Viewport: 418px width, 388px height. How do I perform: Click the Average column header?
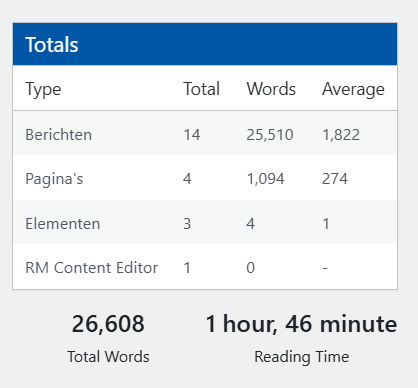tap(353, 89)
